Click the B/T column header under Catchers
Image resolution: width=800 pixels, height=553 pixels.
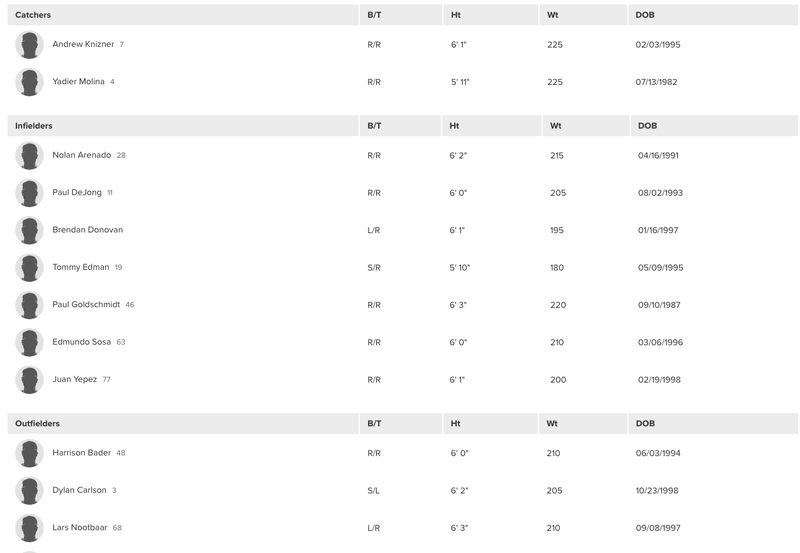pos(374,15)
